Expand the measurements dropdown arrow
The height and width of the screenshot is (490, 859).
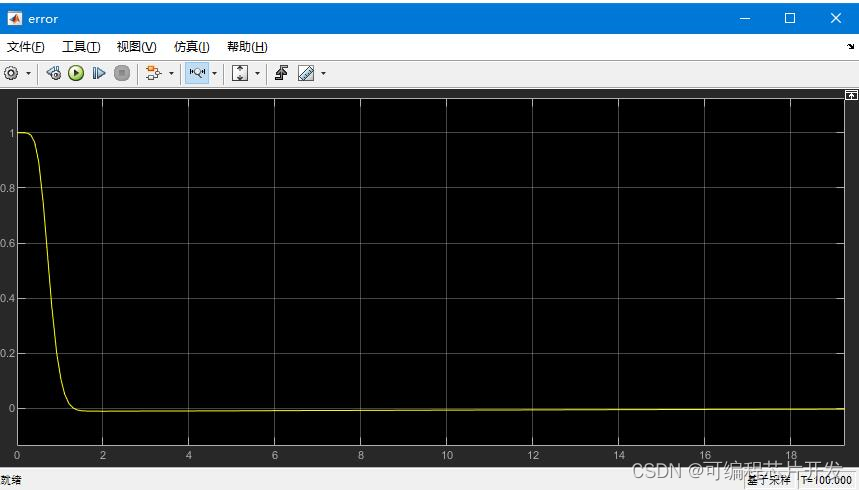(323, 73)
